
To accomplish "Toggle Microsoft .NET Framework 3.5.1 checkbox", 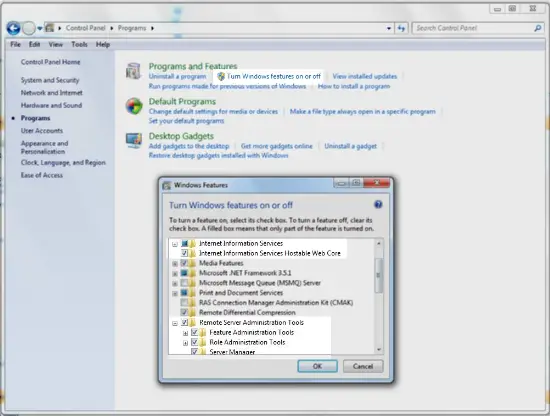I will (x=185, y=273).
